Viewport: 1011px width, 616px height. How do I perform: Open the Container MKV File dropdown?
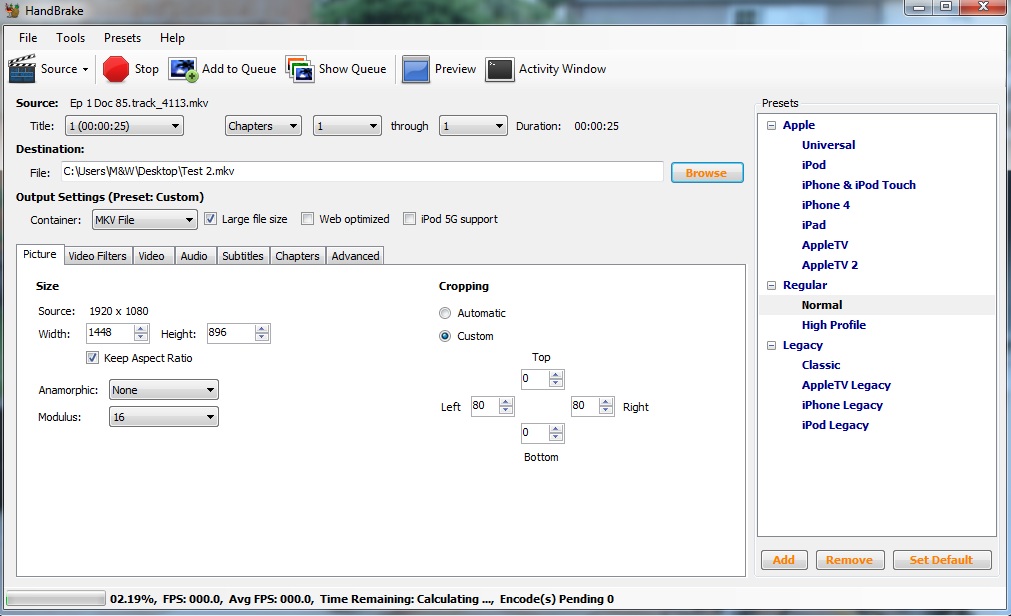(x=144, y=219)
